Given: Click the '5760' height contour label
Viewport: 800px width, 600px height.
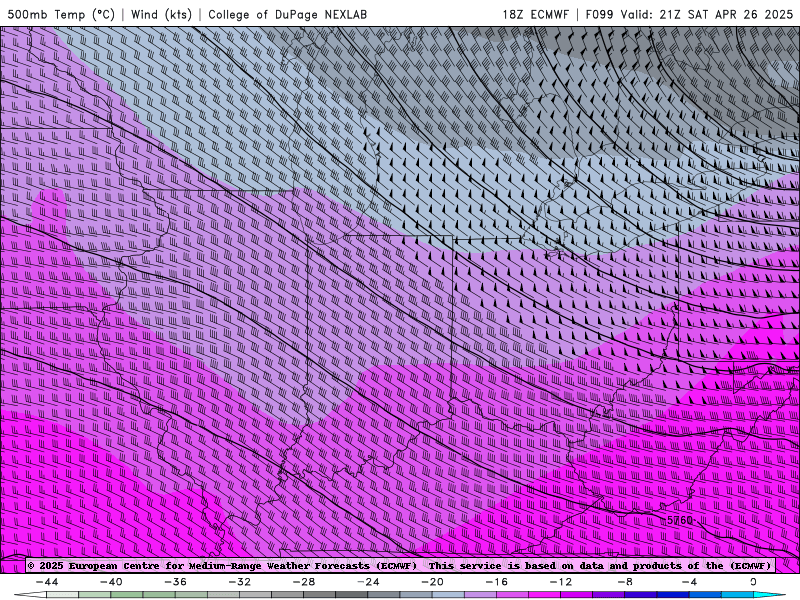Looking at the screenshot, I should [680, 520].
